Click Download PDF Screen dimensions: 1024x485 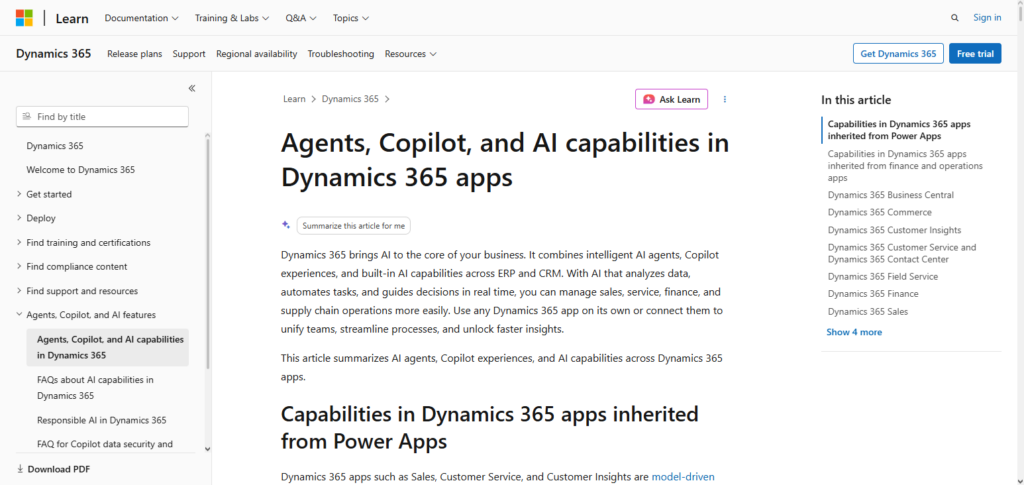(54, 469)
